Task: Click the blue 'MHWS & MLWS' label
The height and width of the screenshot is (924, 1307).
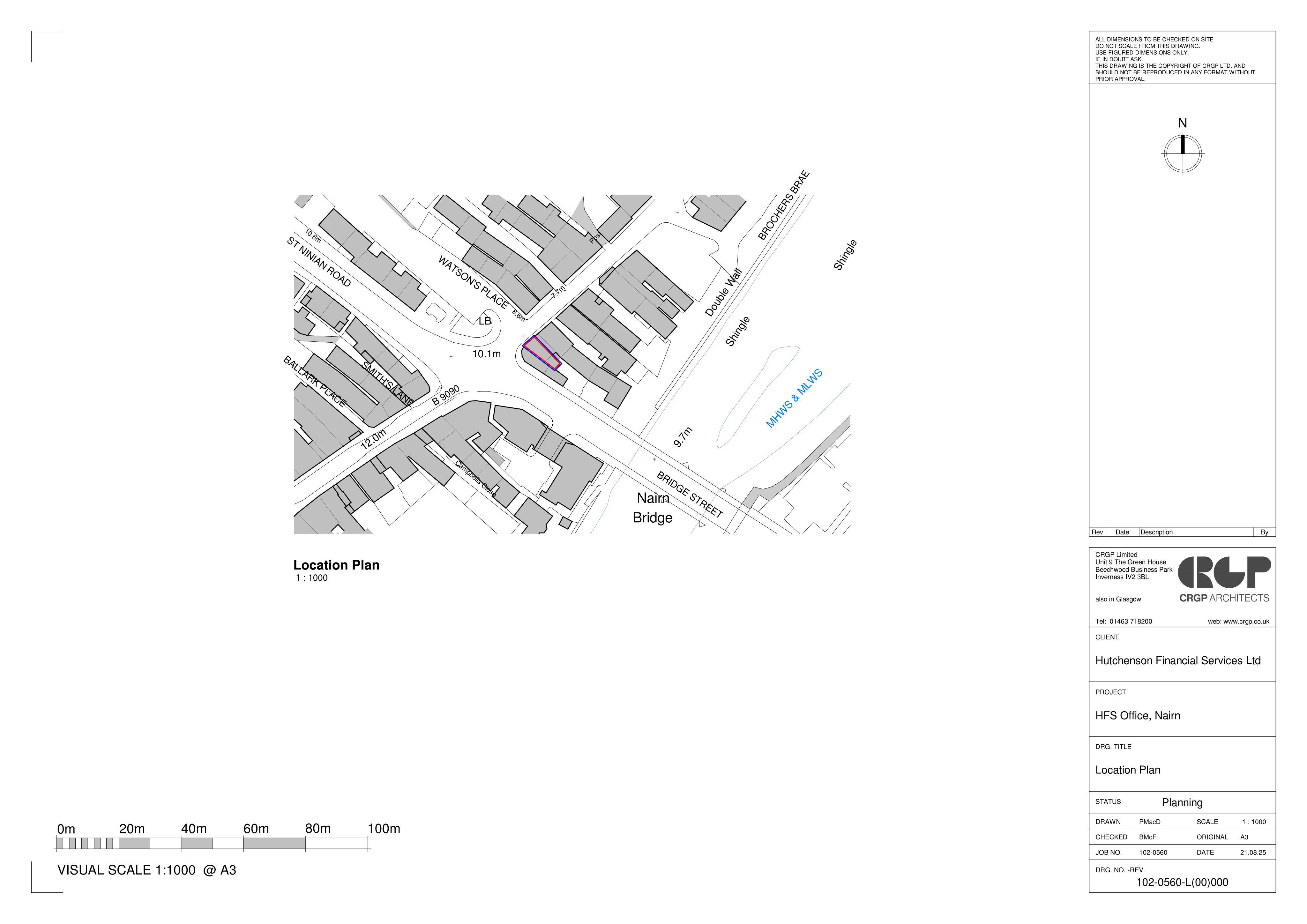Action: pos(794,399)
